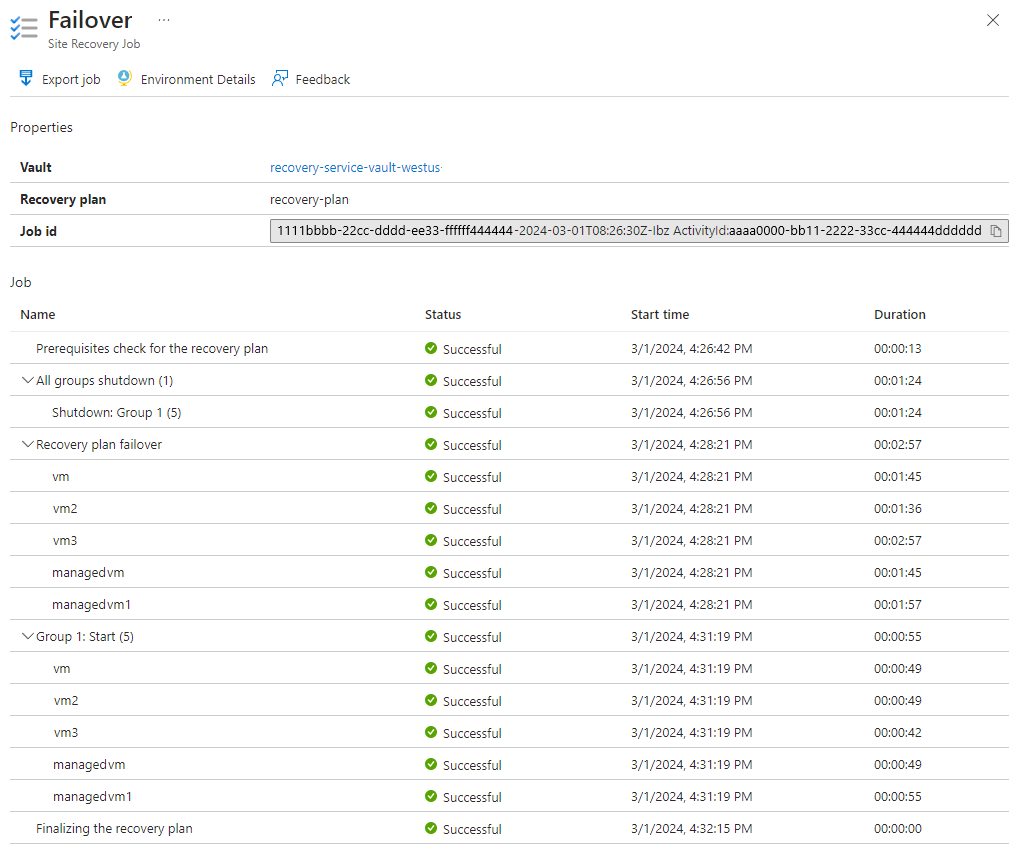Image resolution: width=1020 pixels, height=854 pixels.
Task: Collapse the Group 1: Start section
Action: coord(27,637)
